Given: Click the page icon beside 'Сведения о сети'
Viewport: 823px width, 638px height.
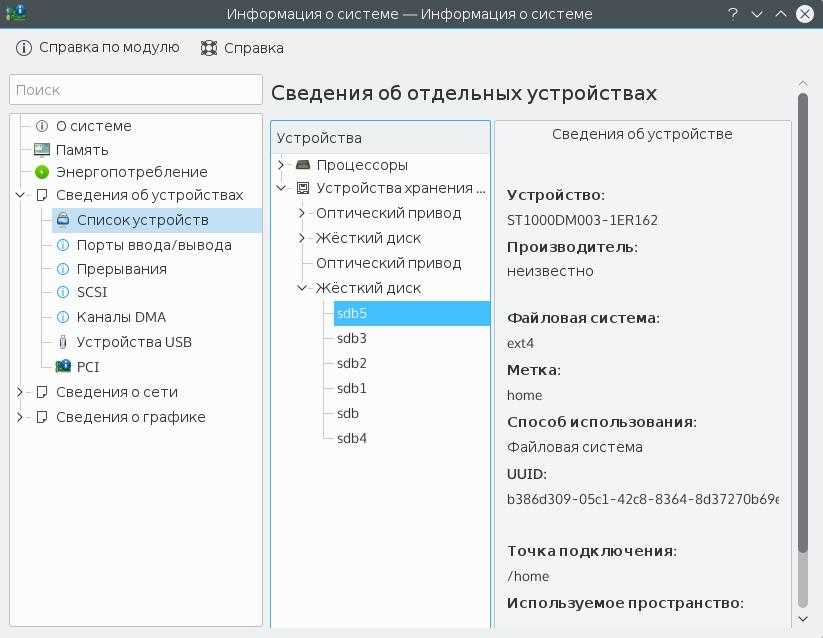Looking at the screenshot, I should point(41,392).
